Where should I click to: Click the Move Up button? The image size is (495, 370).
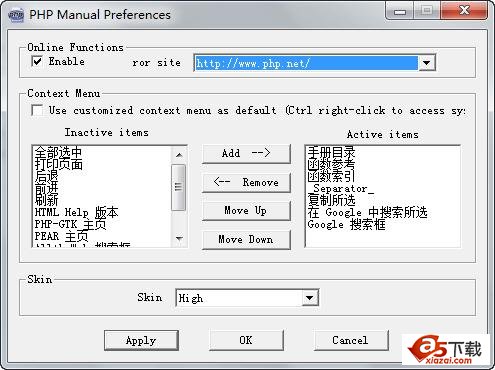point(246,211)
